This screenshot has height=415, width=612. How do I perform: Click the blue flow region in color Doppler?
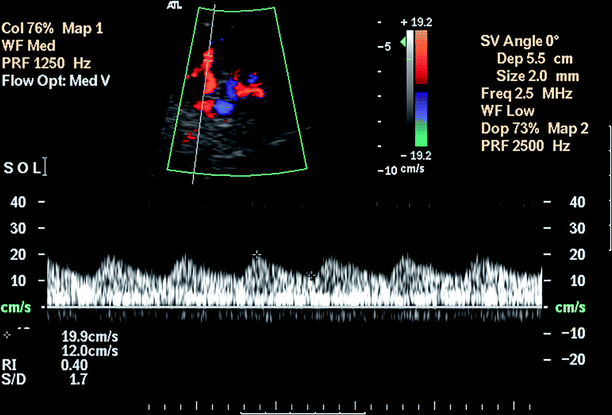click(x=227, y=101)
